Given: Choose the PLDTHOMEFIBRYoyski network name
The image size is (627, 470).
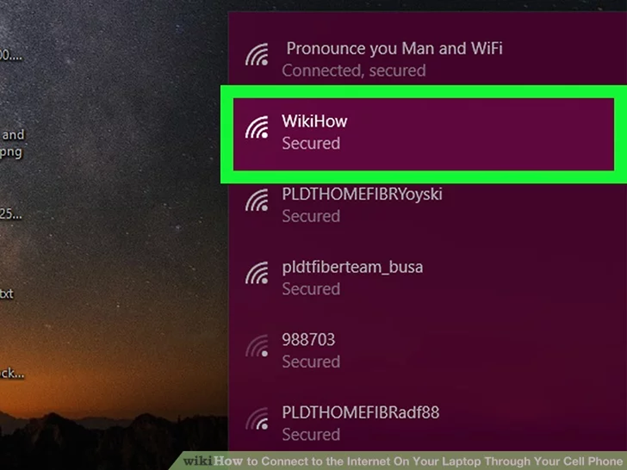Looking at the screenshot, I should tap(362, 194).
